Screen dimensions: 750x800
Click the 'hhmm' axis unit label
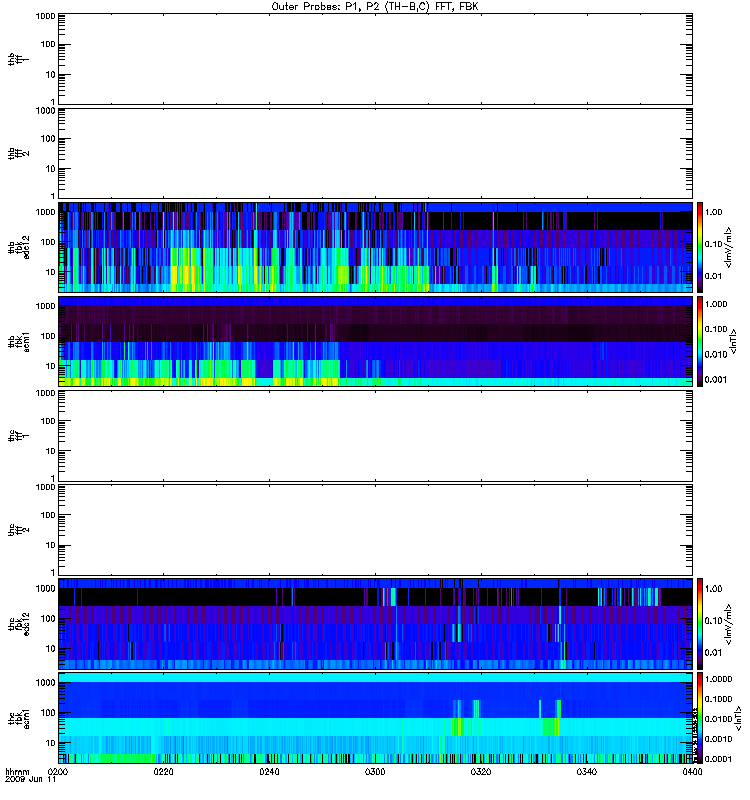[x=17, y=772]
